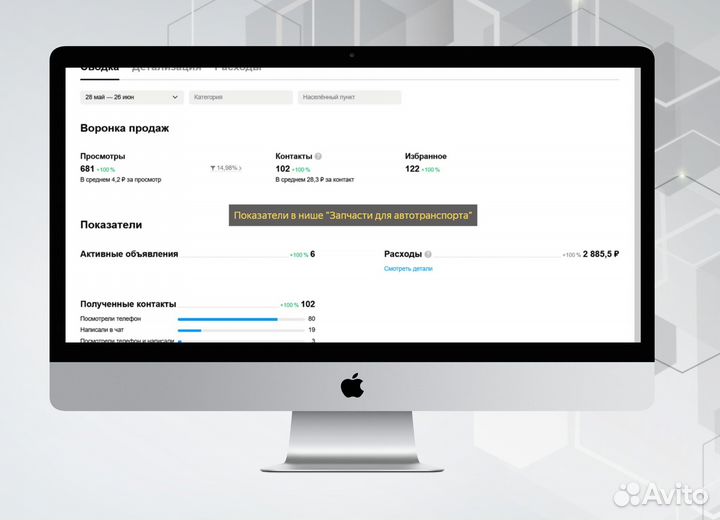Click the Избранное value 122
720x520 pixels.
tap(412, 169)
